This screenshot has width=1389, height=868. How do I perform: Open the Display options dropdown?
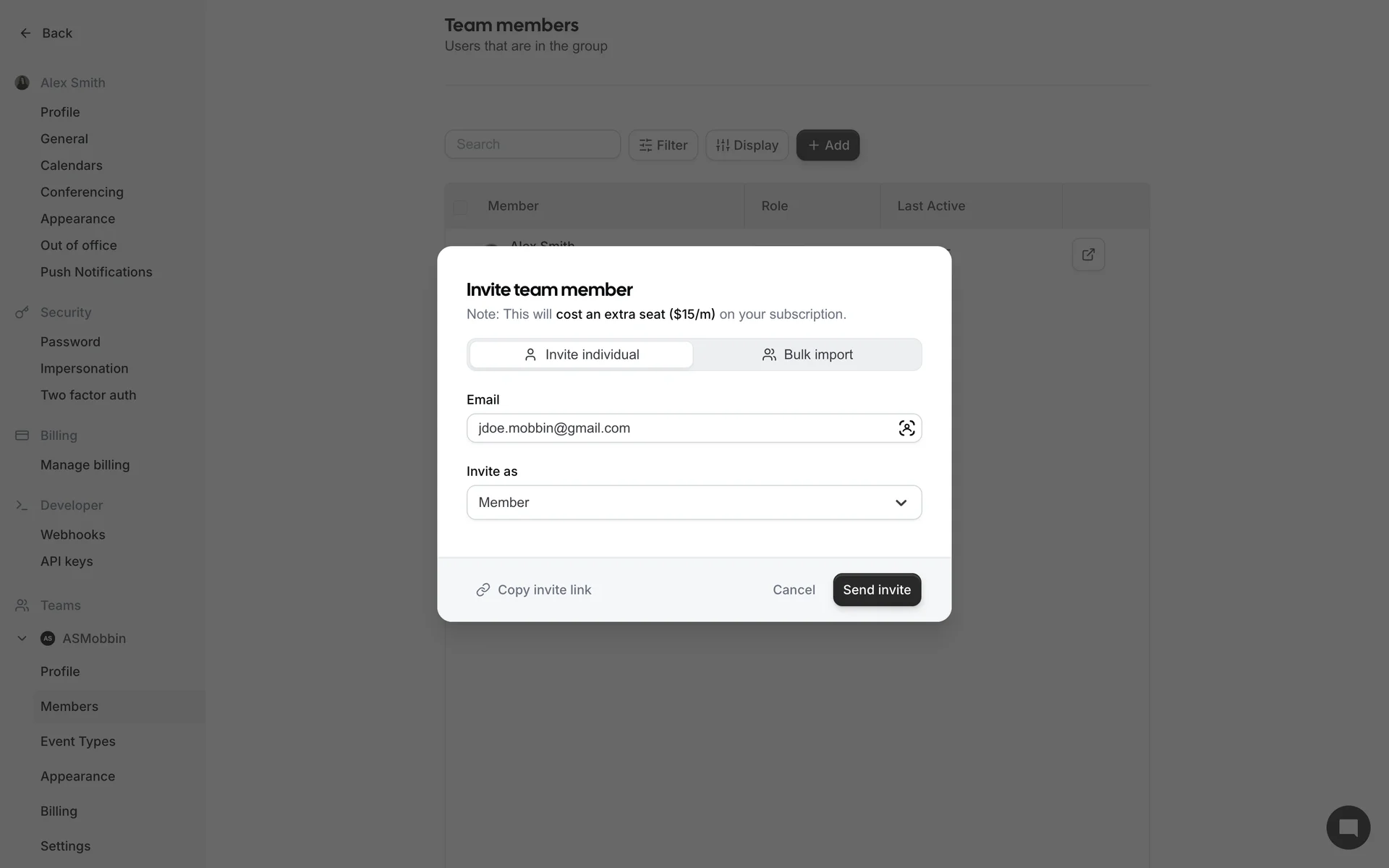click(x=747, y=145)
